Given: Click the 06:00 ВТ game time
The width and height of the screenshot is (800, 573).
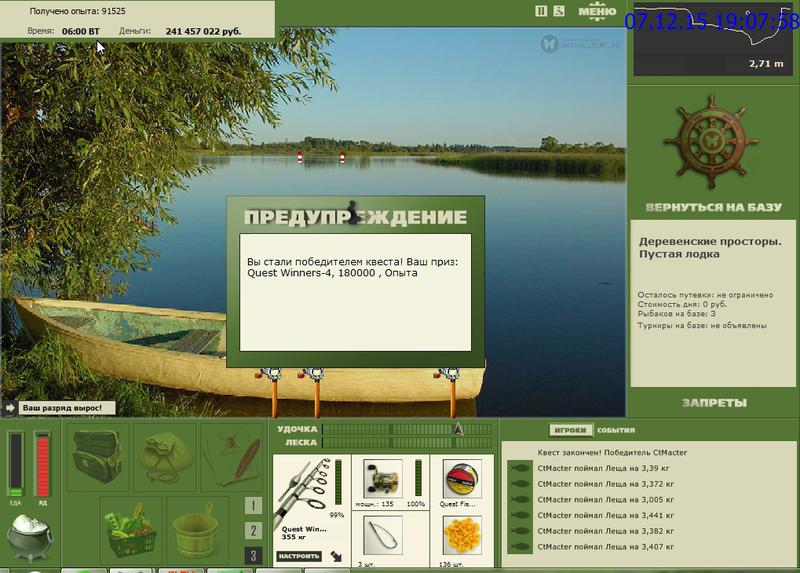Looking at the screenshot, I should [81, 31].
